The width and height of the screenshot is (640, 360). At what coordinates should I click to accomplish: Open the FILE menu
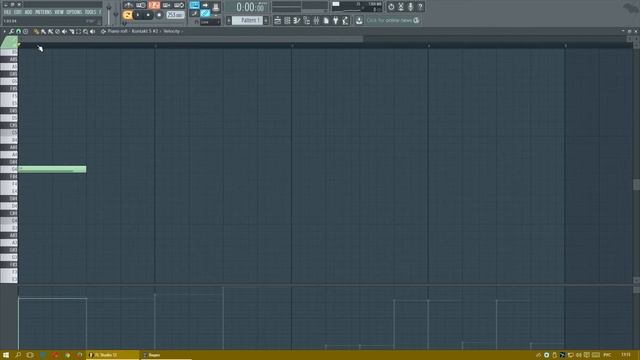click(x=7, y=13)
